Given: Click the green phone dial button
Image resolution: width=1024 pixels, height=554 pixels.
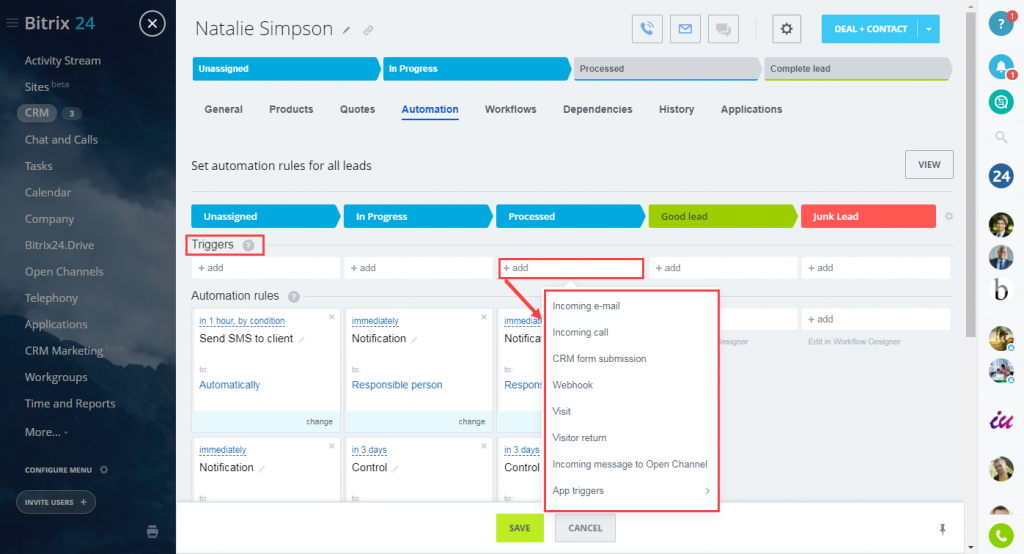Looking at the screenshot, I should point(1000,536).
